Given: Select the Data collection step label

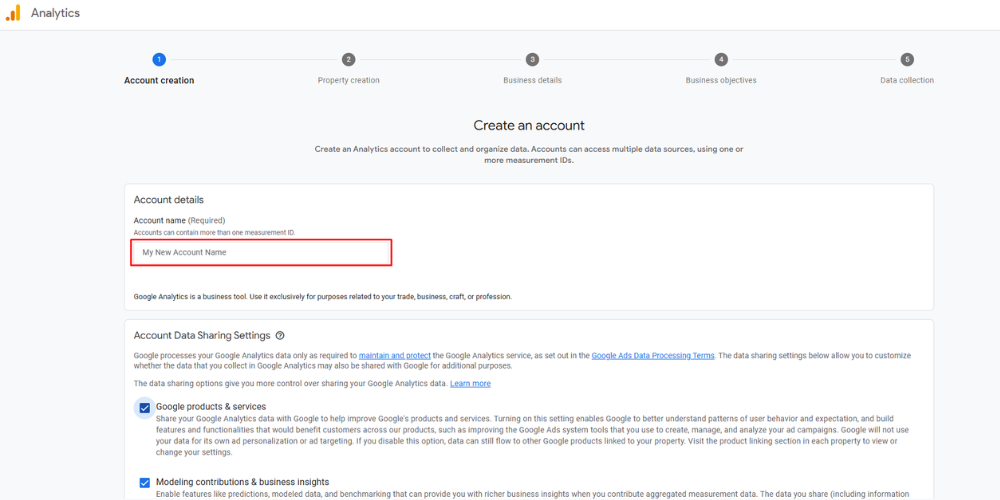Looking at the screenshot, I should pyautogui.click(x=907, y=80).
